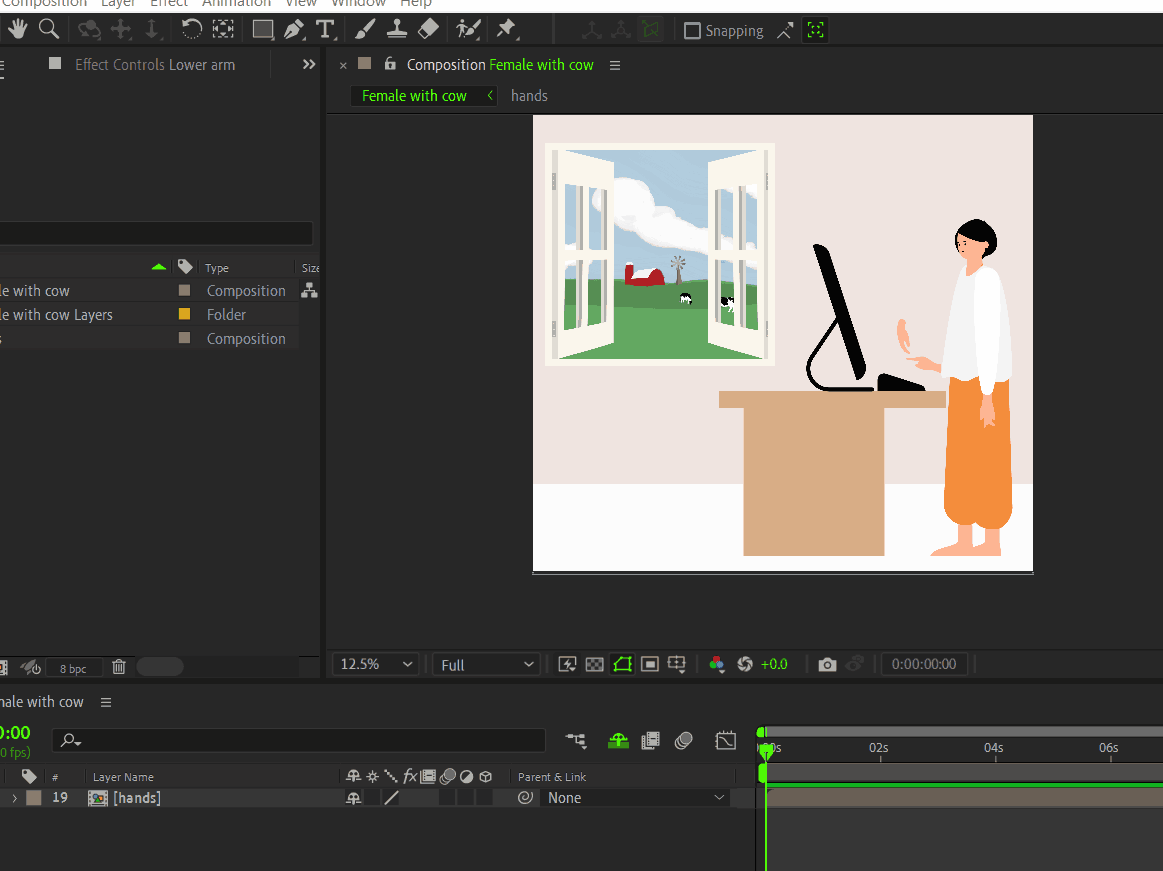Click the viewer timecode 0:00:00:00
The image size is (1163, 871).
(923, 664)
